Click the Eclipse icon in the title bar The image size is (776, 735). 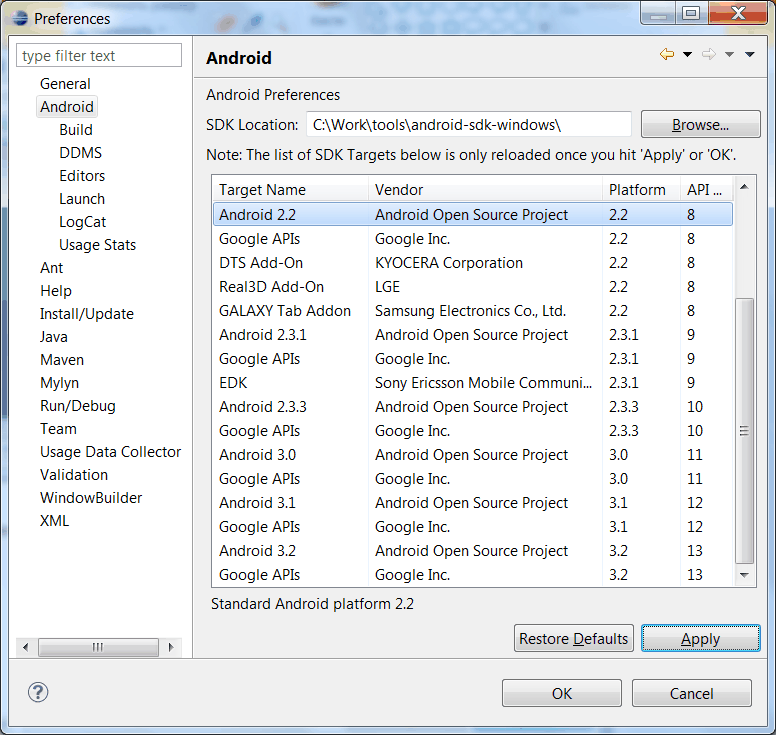[x=20, y=18]
